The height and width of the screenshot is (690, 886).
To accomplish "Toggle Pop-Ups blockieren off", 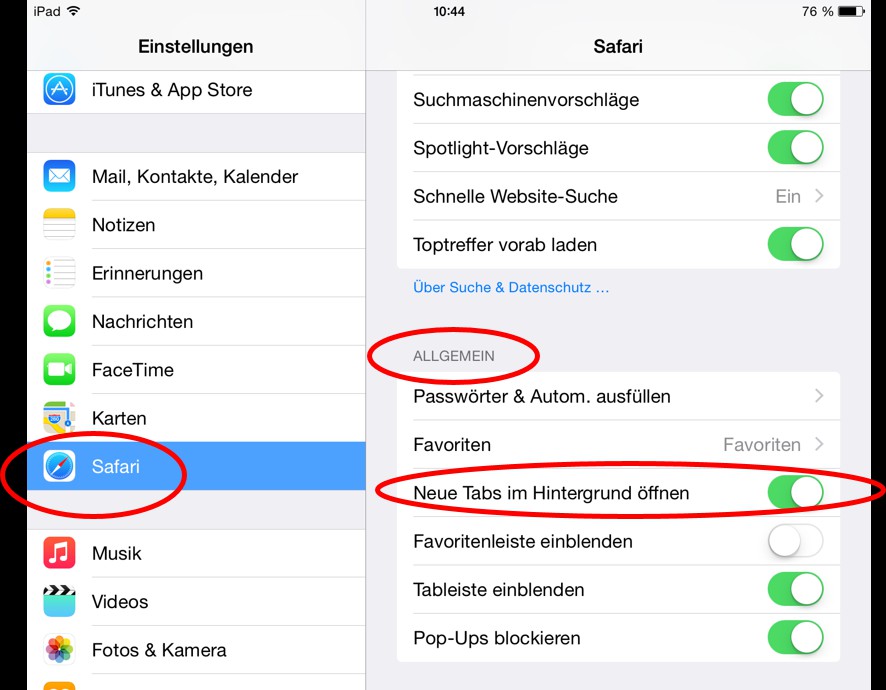I will [795, 638].
